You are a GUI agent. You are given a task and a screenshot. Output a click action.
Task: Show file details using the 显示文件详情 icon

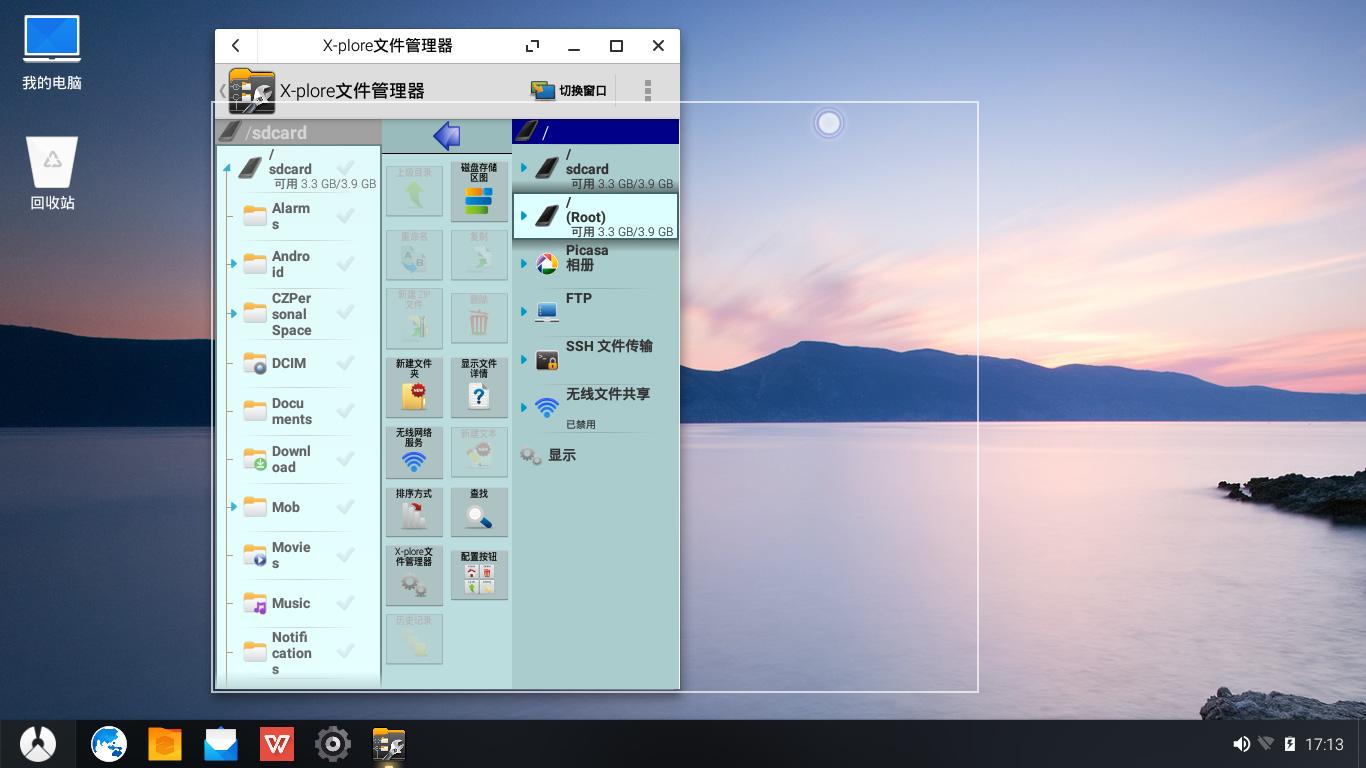point(478,387)
